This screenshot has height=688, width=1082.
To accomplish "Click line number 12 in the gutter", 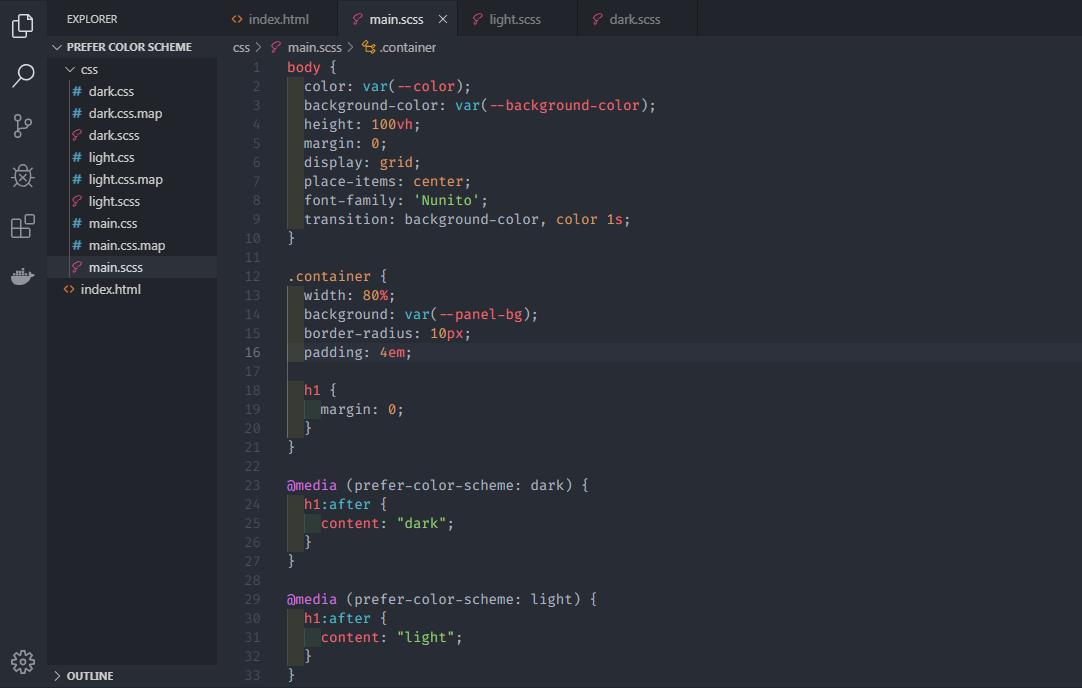I will (253, 276).
